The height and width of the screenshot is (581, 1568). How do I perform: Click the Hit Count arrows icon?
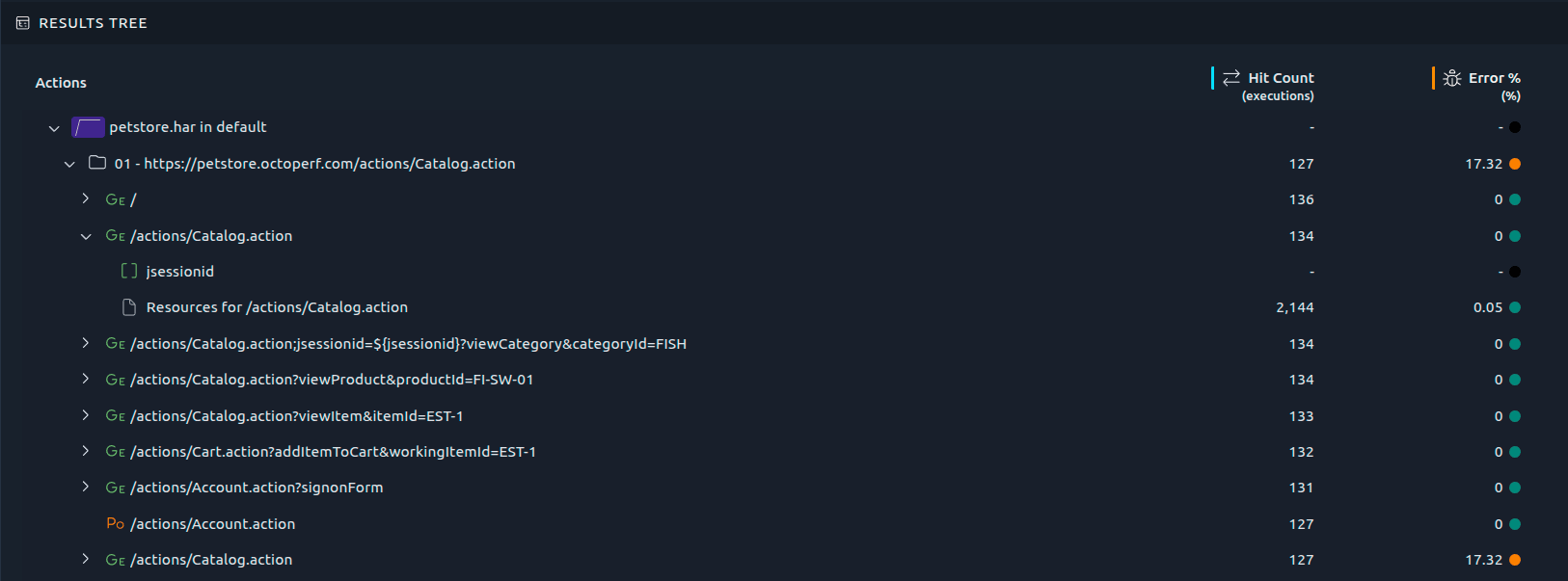click(x=1231, y=78)
